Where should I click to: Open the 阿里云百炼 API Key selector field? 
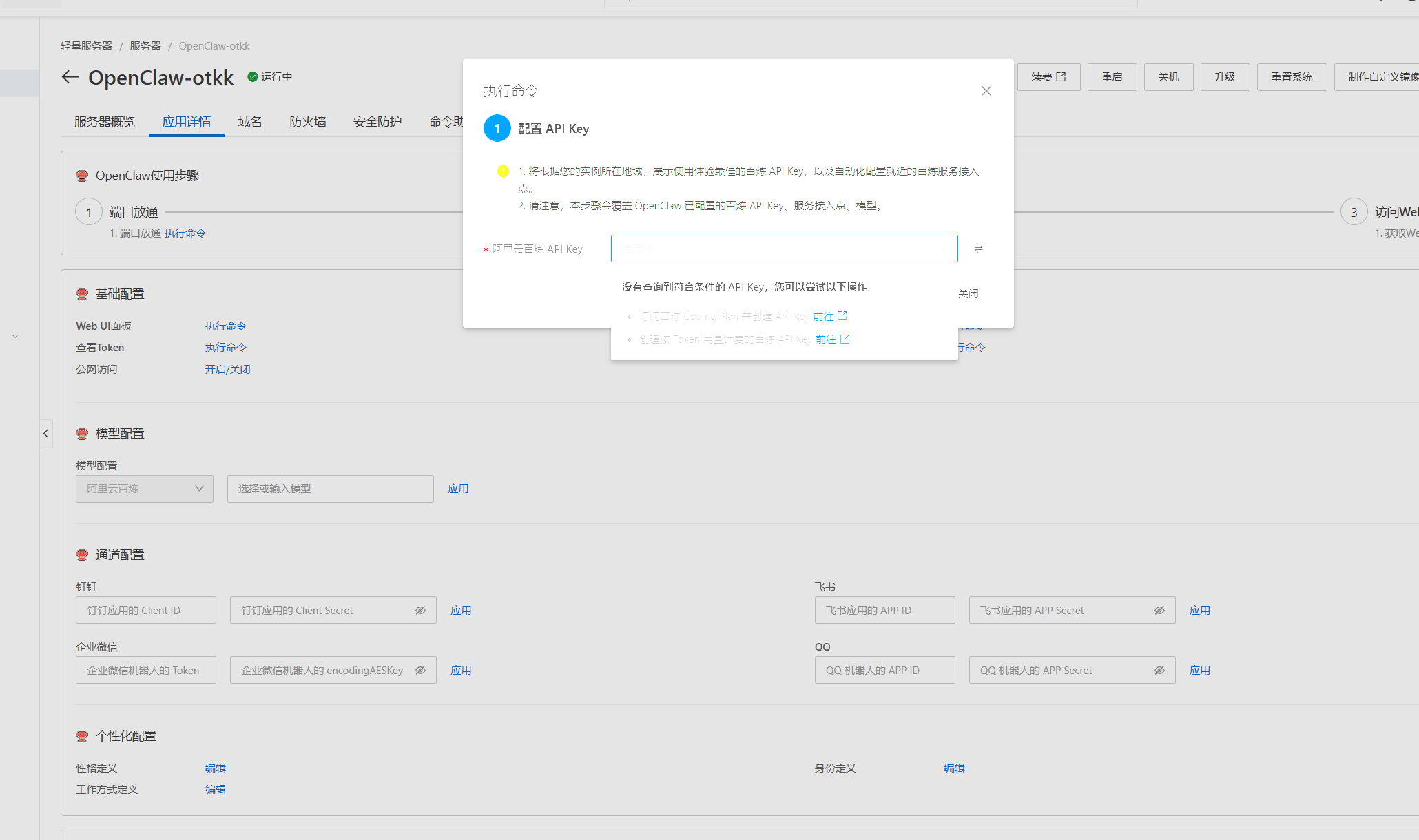click(783, 249)
